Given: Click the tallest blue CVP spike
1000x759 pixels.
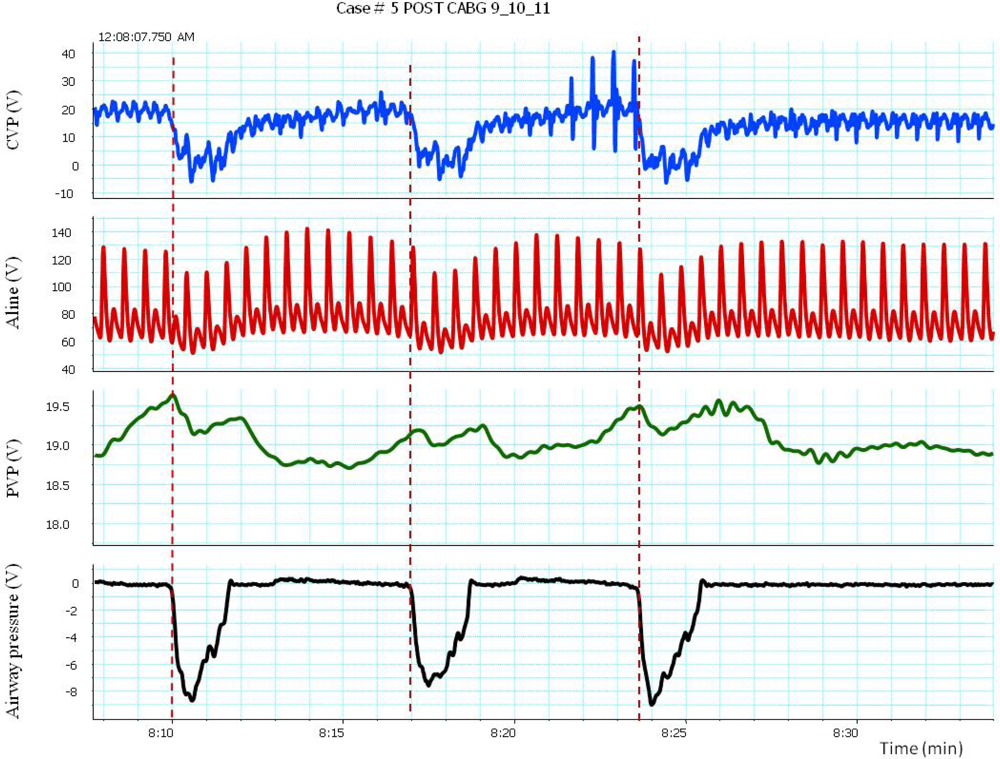Looking at the screenshot, I should (x=613, y=53).
